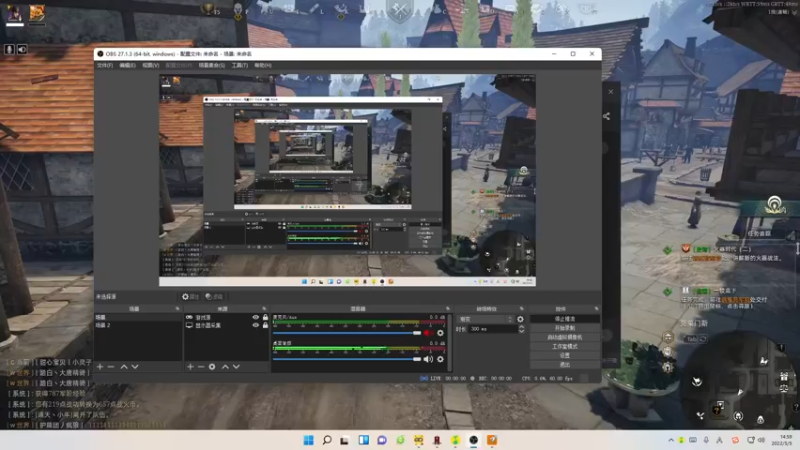Select the first scene 场景 in list
The image size is (800, 450).
[x=138, y=317]
